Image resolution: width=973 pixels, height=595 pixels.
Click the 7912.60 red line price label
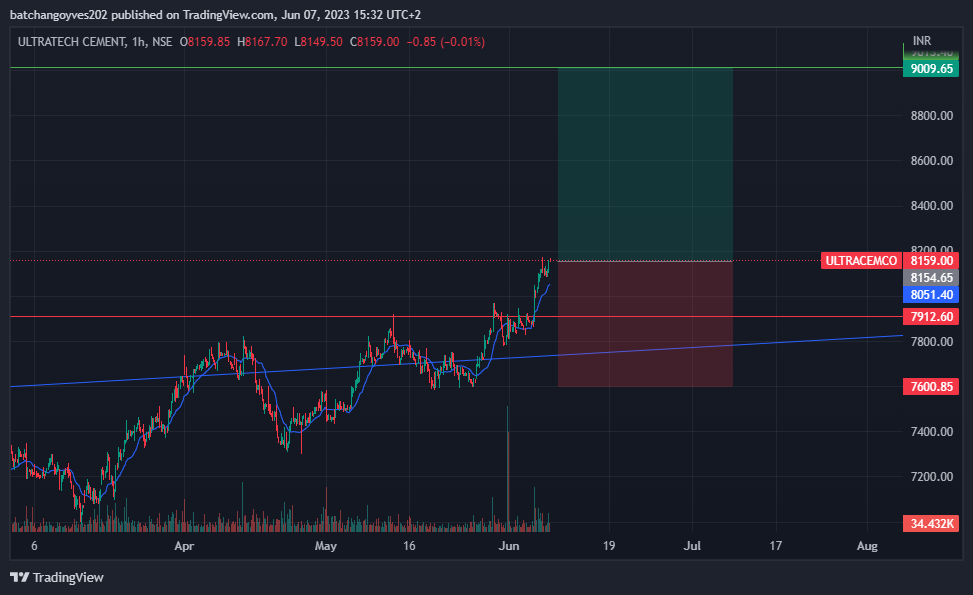tap(931, 316)
